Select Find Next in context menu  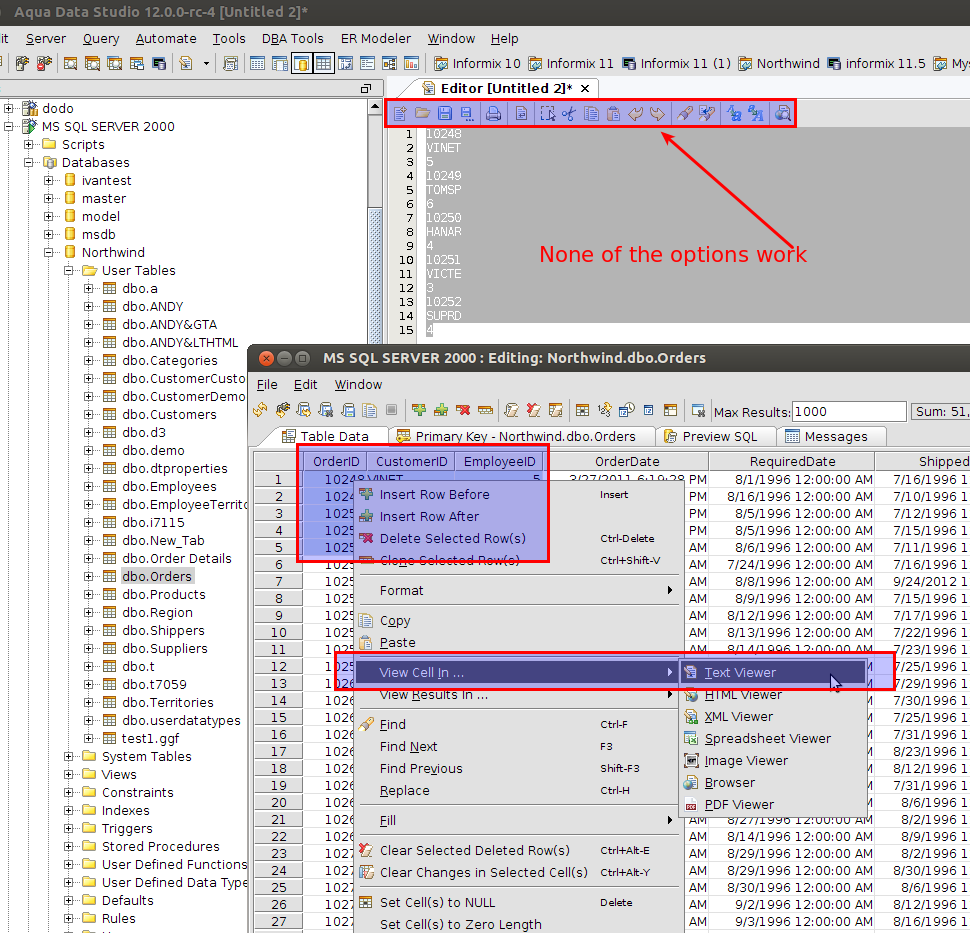coord(517,746)
